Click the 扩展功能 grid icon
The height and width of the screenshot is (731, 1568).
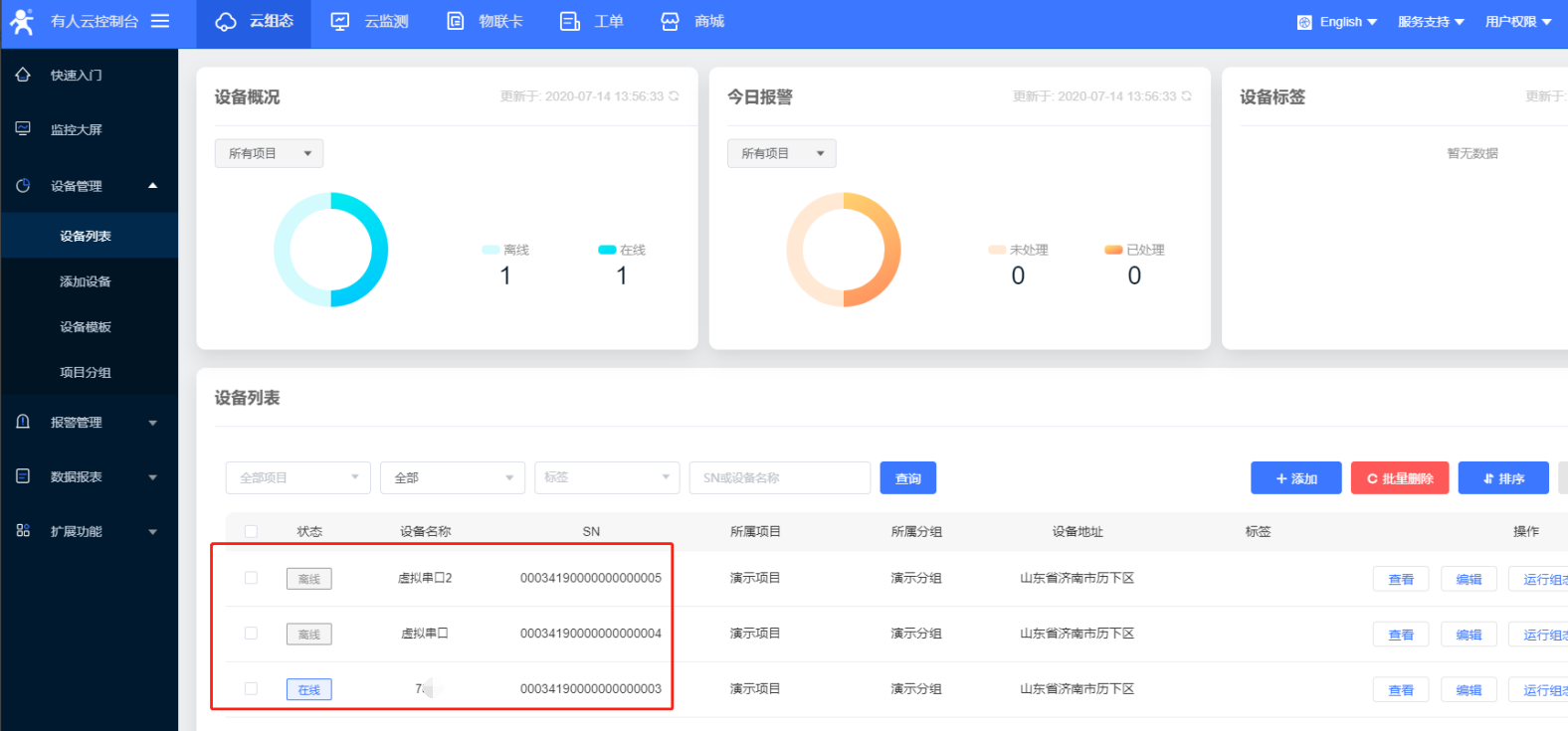pyautogui.click(x=23, y=531)
